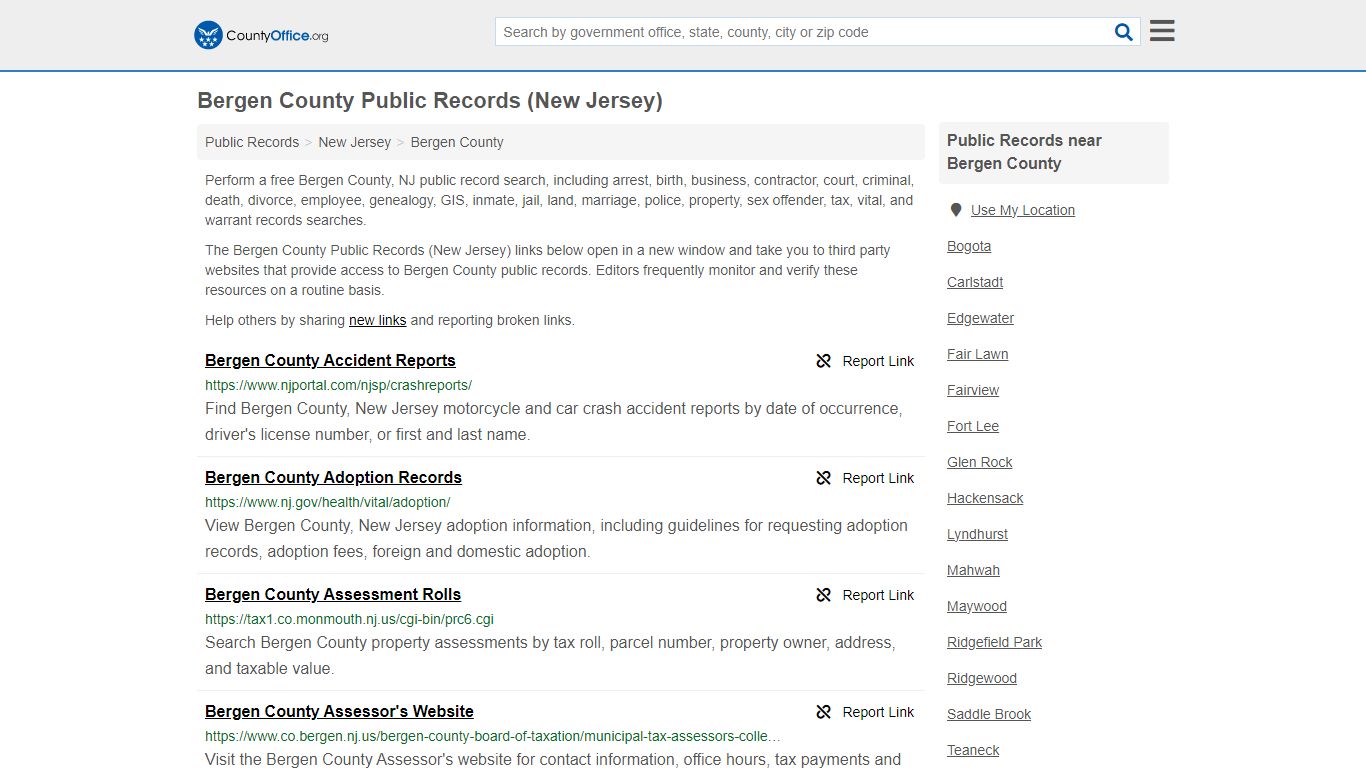Viewport: 1366px width, 768px height.
Task: Report Link for Accident Reports
Action: (x=878, y=361)
